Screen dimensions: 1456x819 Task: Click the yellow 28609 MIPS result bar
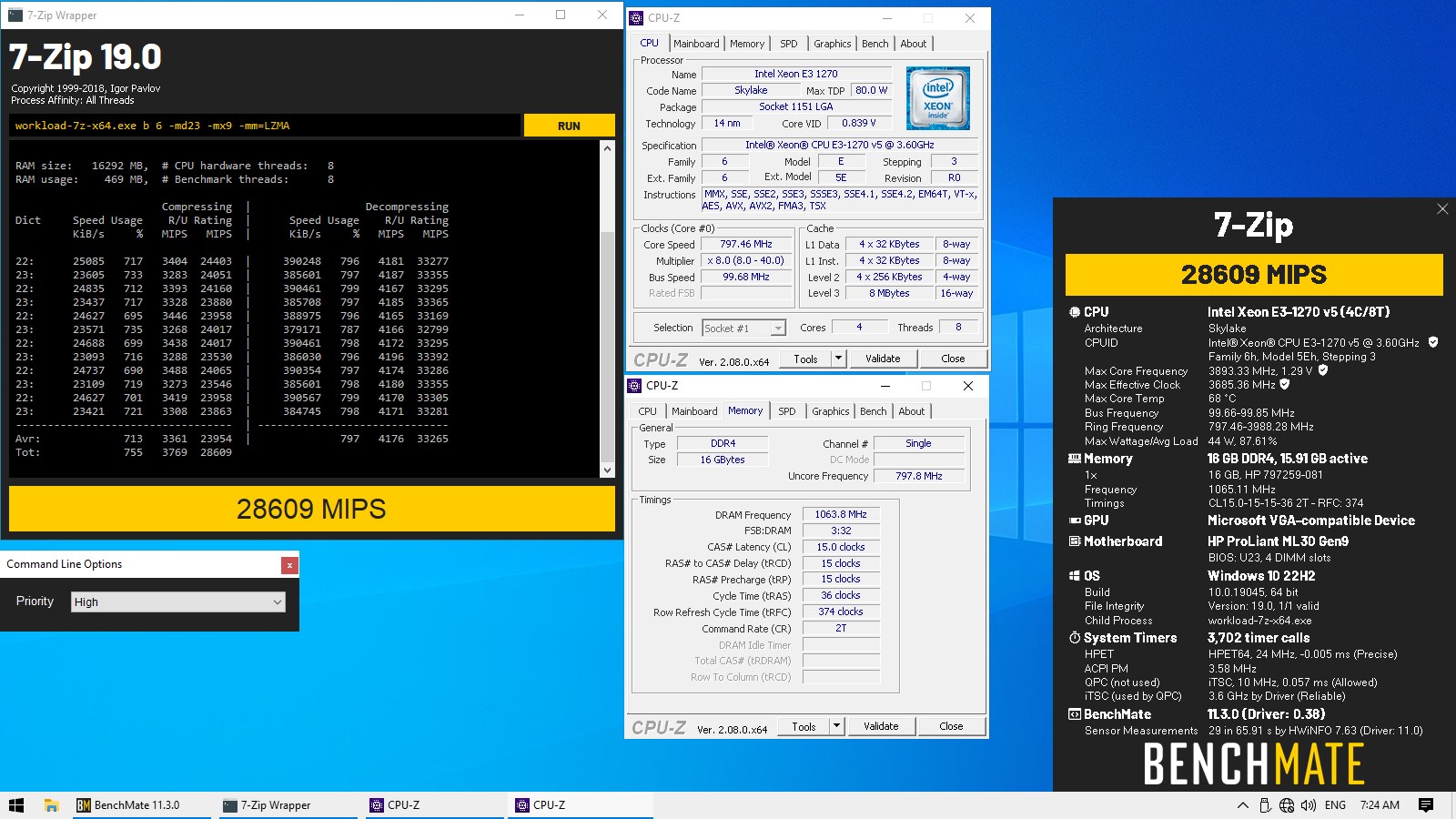(x=312, y=509)
